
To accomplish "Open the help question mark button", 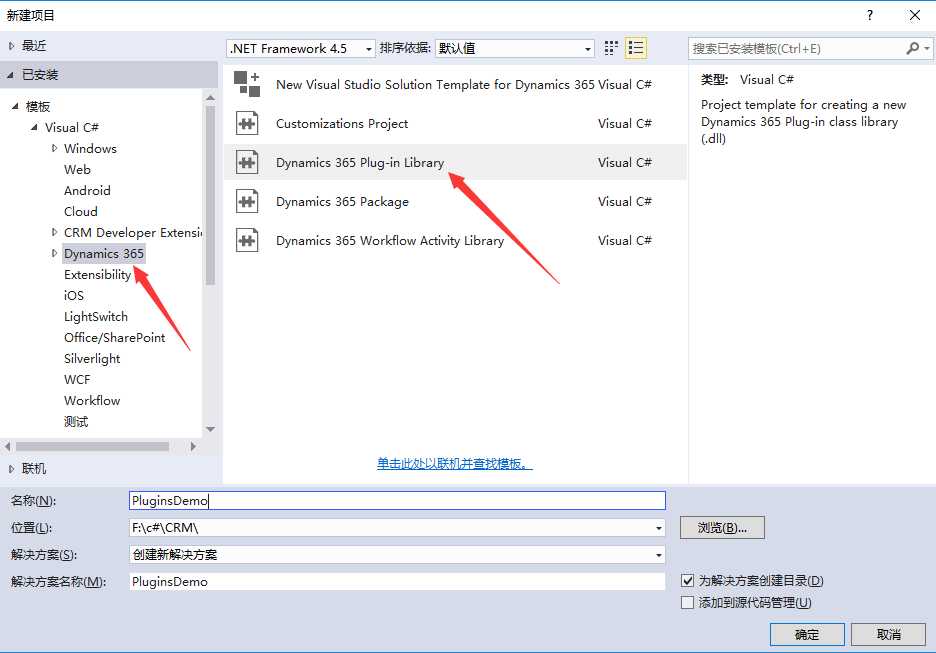I will [x=870, y=16].
